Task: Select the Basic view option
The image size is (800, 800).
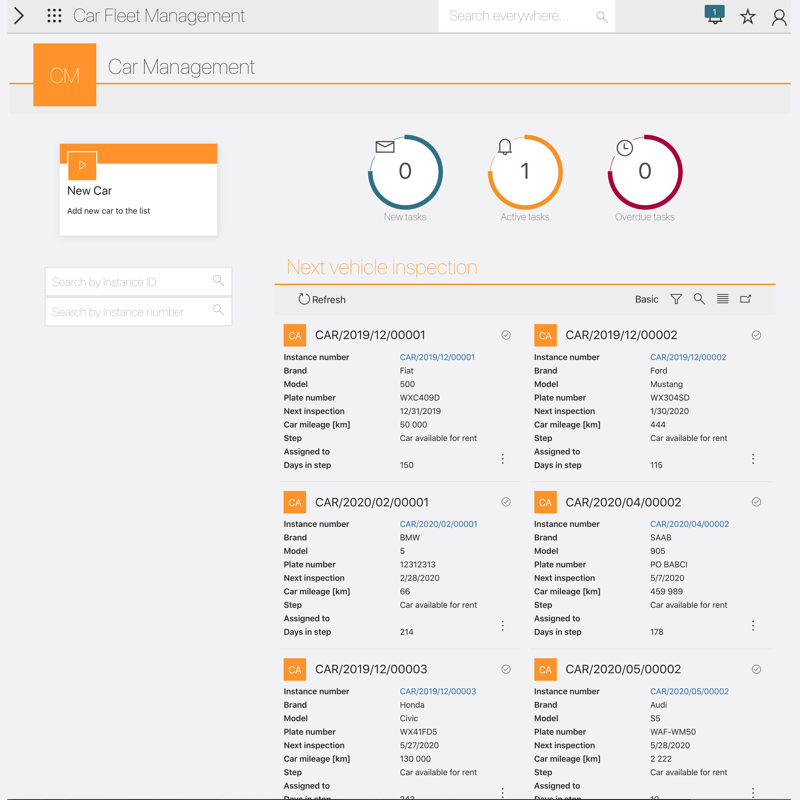Action: click(646, 299)
